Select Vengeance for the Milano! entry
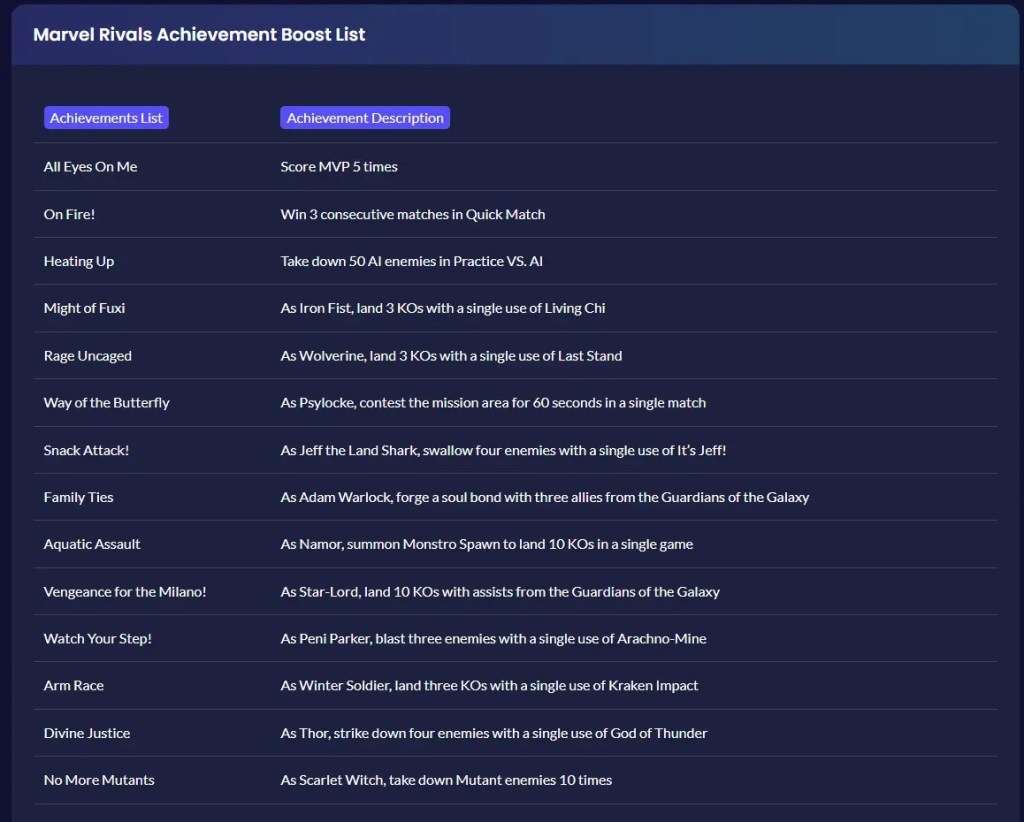Screen dimensions: 1024x822 click(x=124, y=591)
